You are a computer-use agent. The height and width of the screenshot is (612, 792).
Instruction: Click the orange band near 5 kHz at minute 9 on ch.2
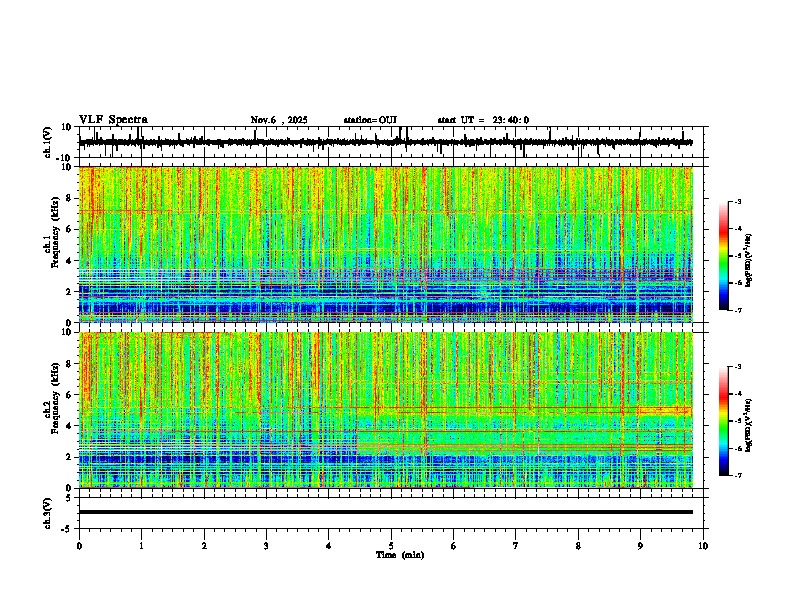pyautogui.click(x=664, y=411)
